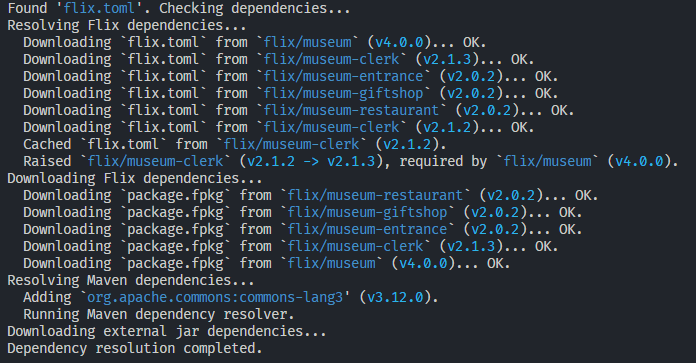This screenshot has width=696, height=363.
Task: Click 'flix/museum-restaurant' in the flix.toml download line
Action: coord(352,110)
